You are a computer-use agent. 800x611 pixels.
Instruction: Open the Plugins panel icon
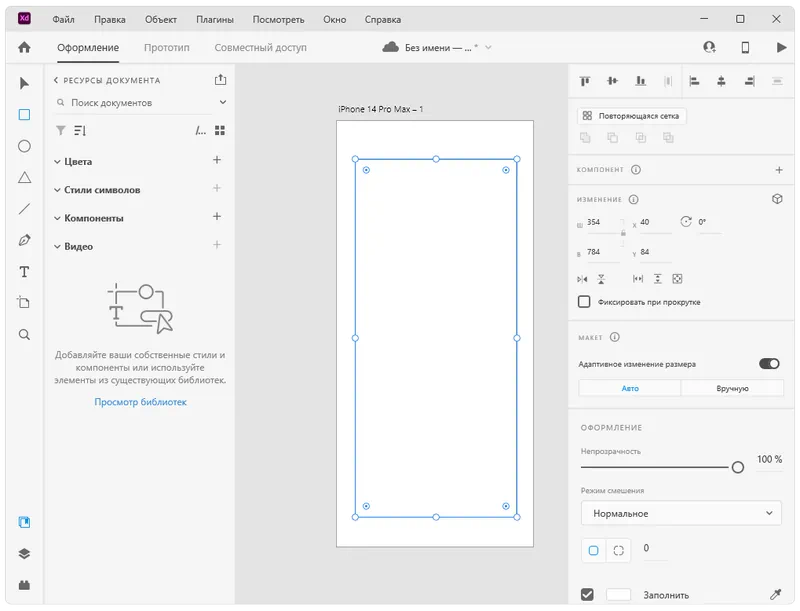point(24,585)
